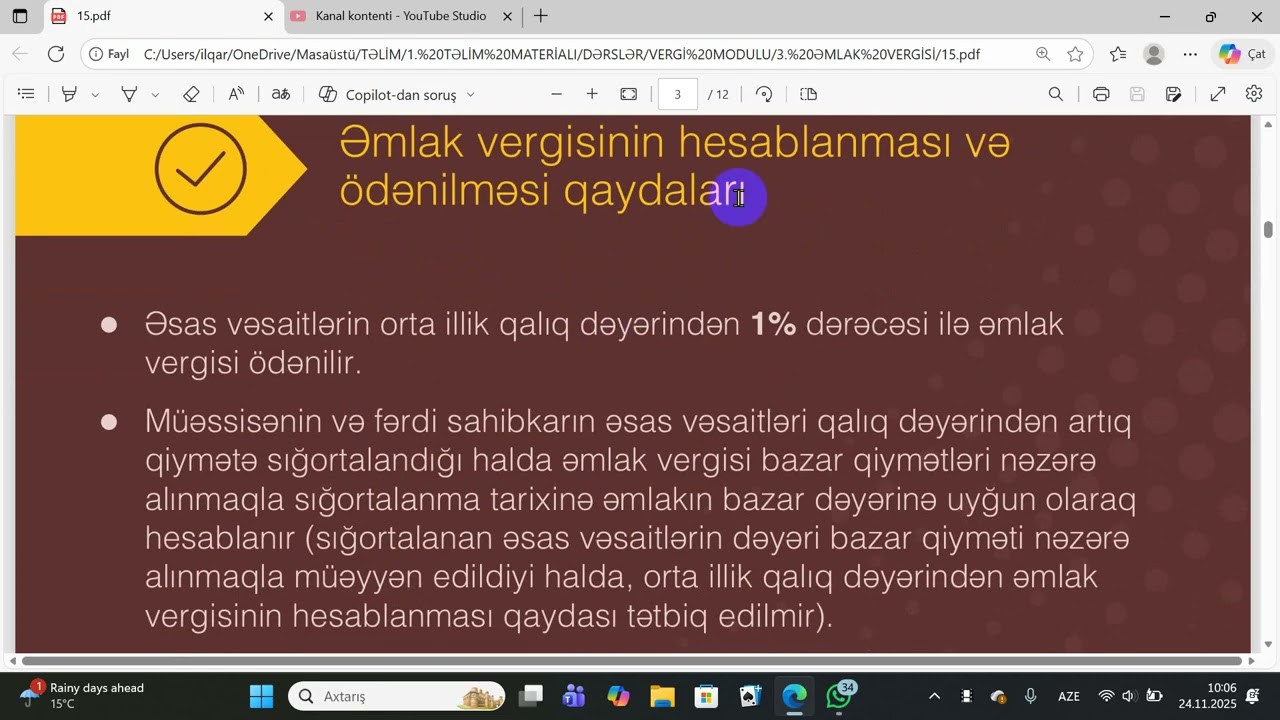Open the browser profile menu
This screenshot has width=1280, height=720.
1154,55
